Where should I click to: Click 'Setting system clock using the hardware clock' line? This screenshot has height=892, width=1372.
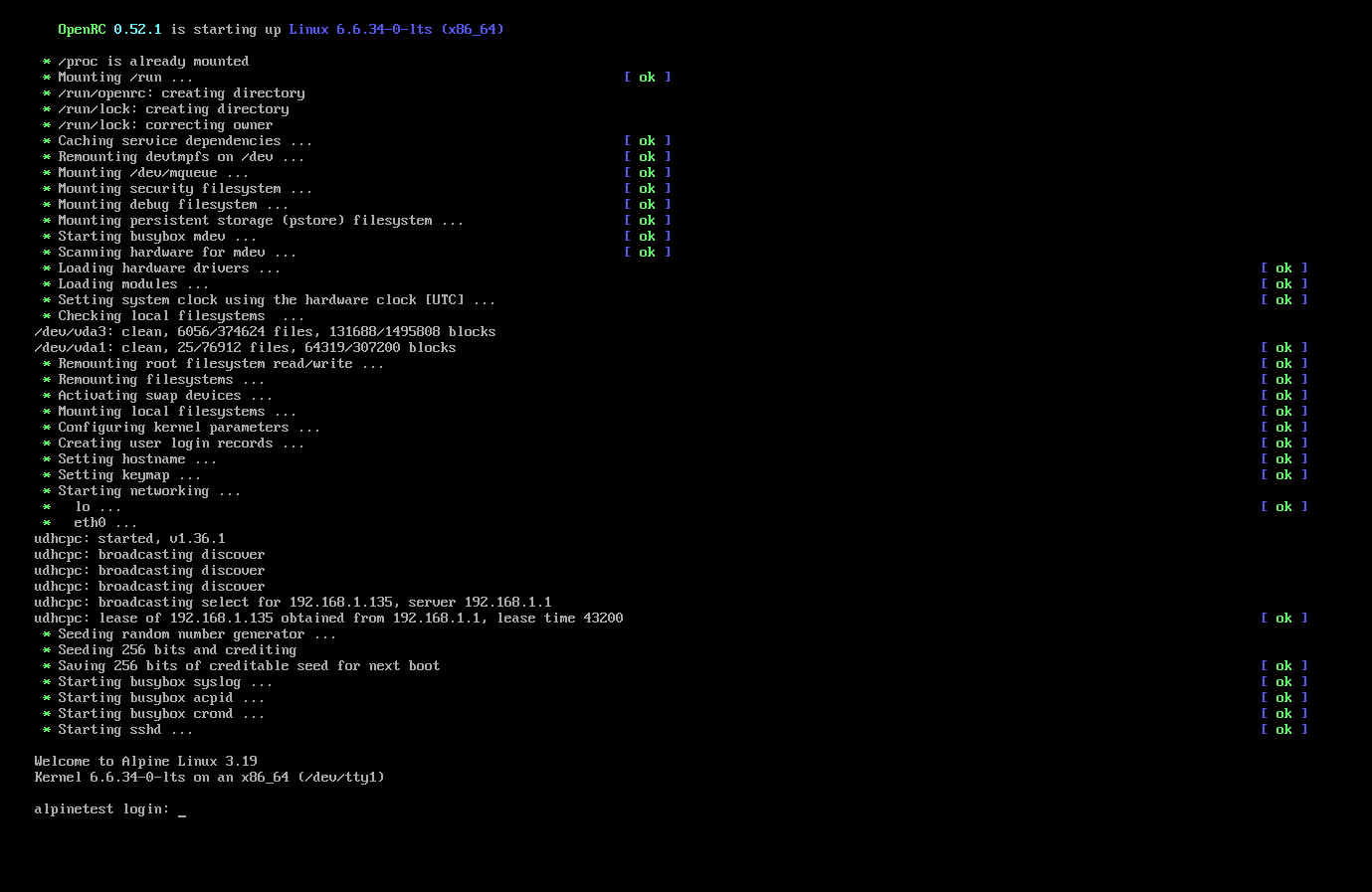269,300
